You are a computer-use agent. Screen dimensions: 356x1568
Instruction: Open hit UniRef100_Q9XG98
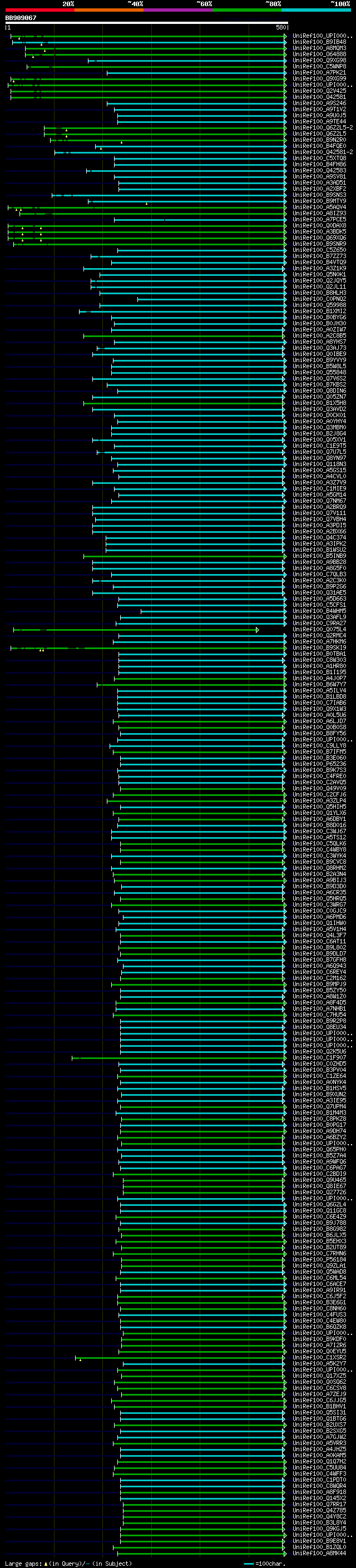(319, 61)
